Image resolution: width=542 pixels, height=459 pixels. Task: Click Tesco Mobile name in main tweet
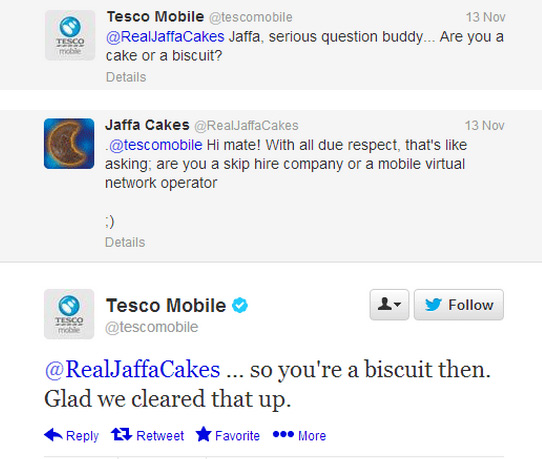[166, 305]
